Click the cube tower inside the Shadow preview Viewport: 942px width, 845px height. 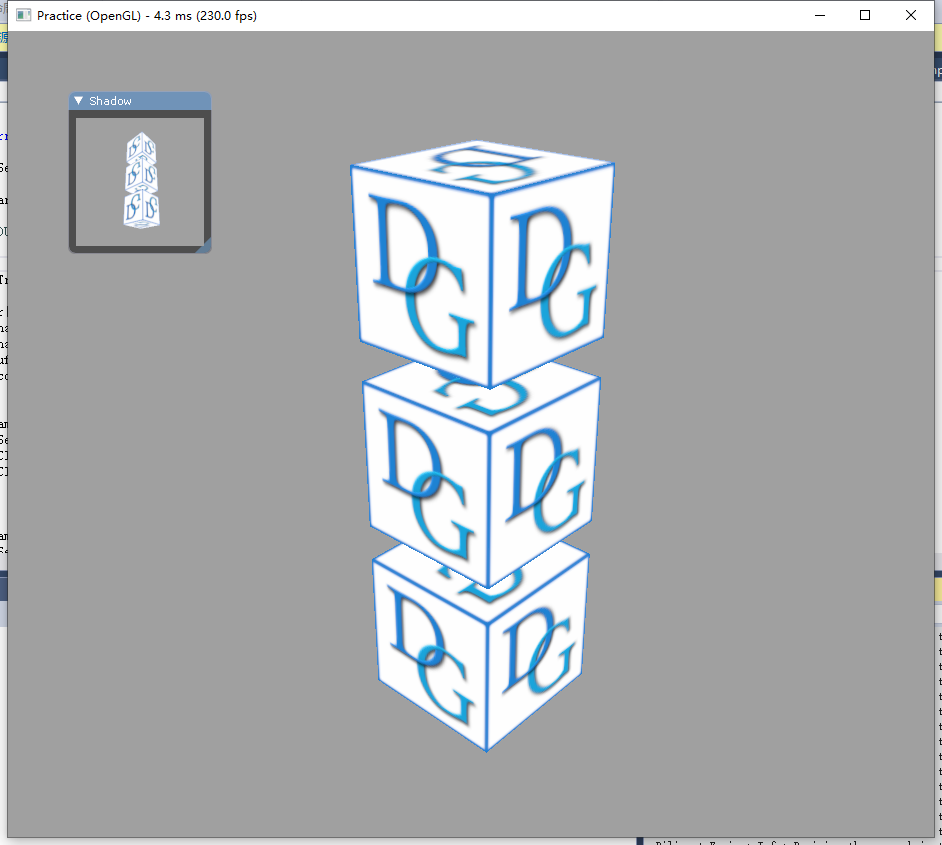141,180
